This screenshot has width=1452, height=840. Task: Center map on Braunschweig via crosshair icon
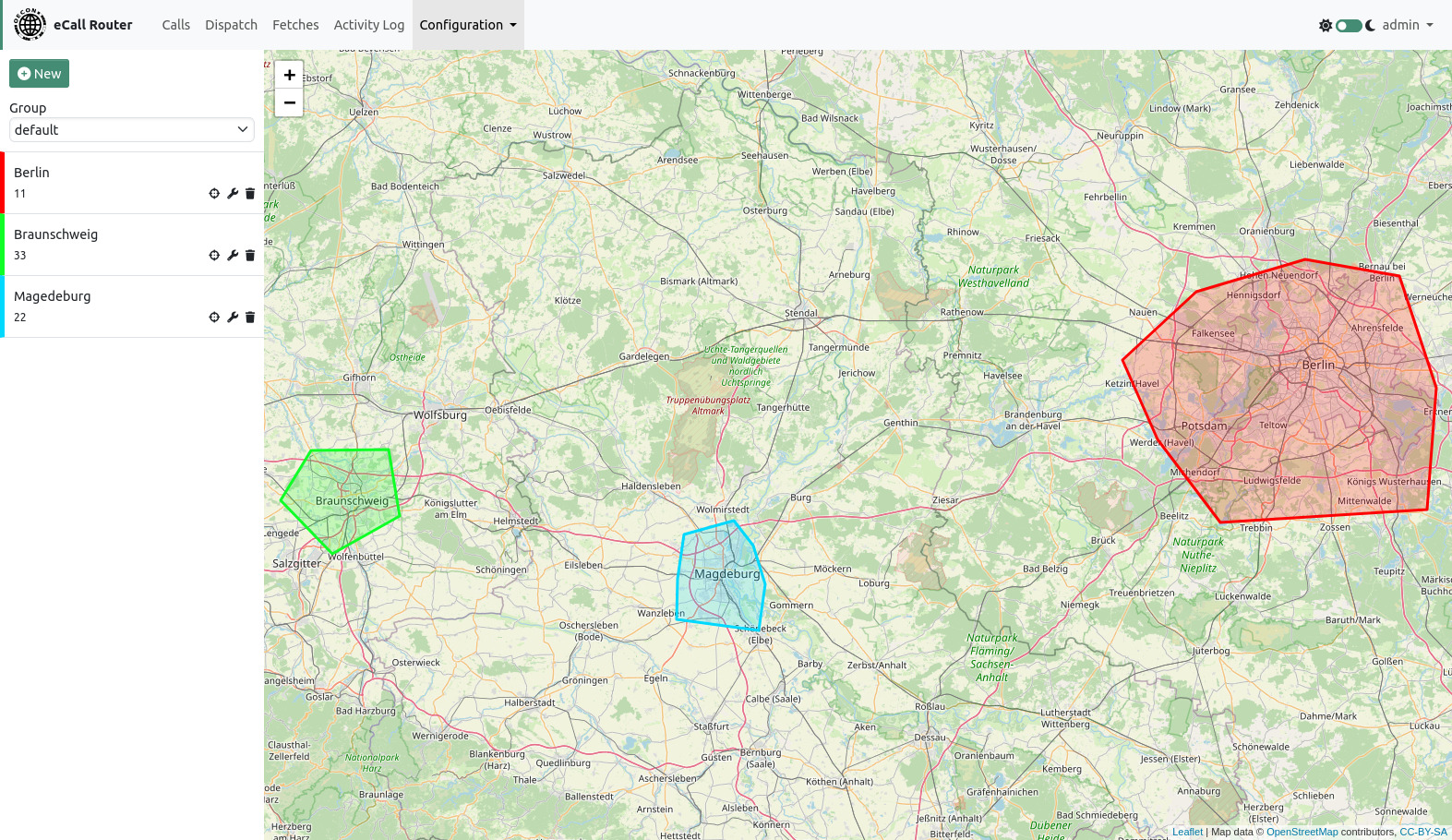pos(214,256)
